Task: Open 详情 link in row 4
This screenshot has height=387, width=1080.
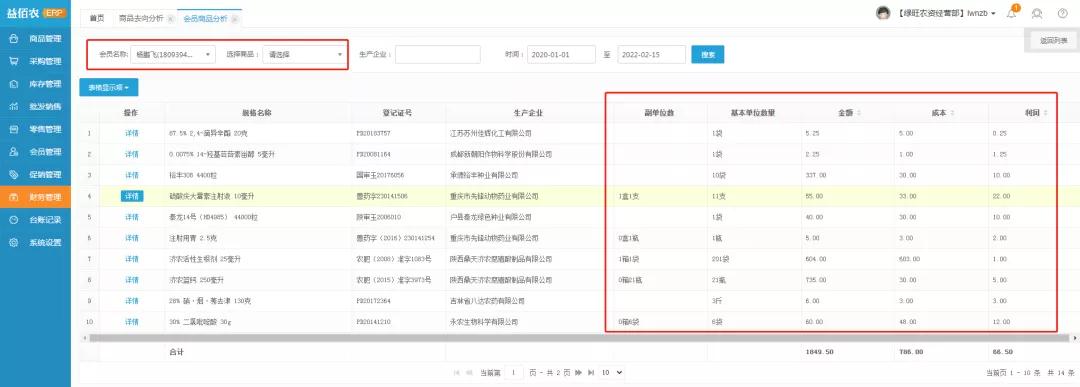Action: tap(132, 196)
